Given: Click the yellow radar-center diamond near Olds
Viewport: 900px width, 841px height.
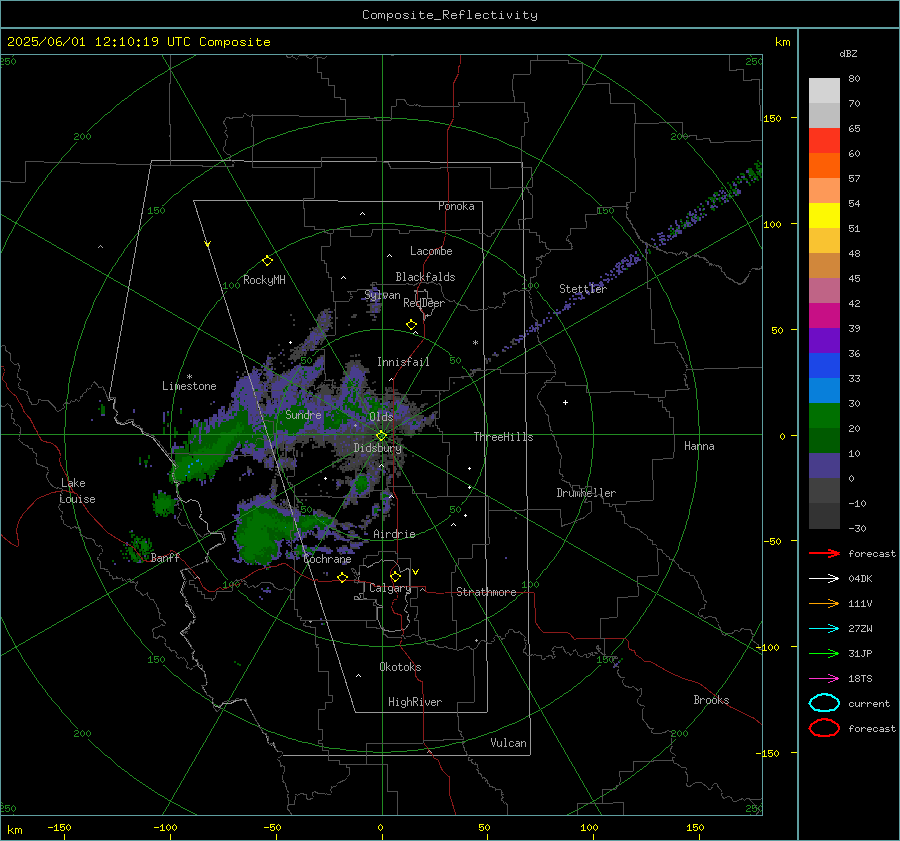Looking at the screenshot, I should coord(381,436).
